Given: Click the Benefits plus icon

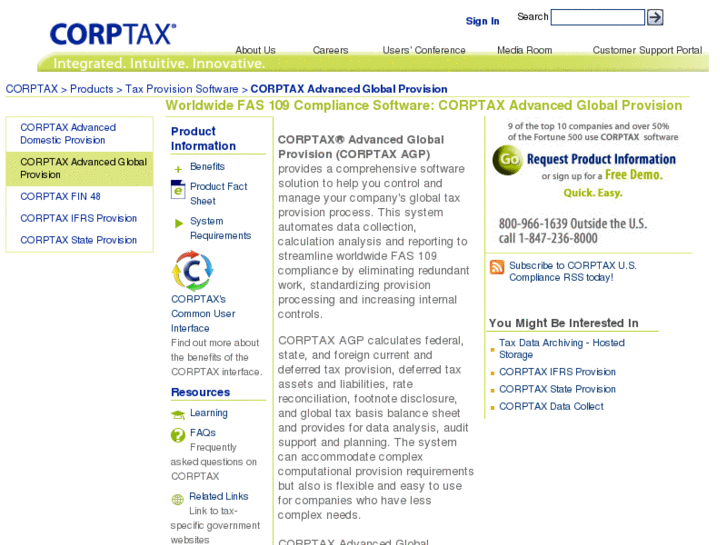Looking at the screenshot, I should tap(178, 169).
